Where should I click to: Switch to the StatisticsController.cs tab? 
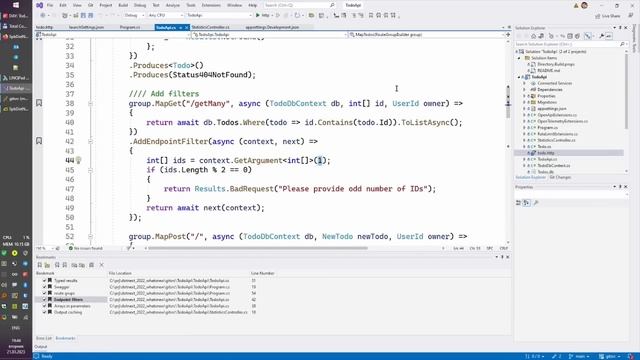(211, 27)
